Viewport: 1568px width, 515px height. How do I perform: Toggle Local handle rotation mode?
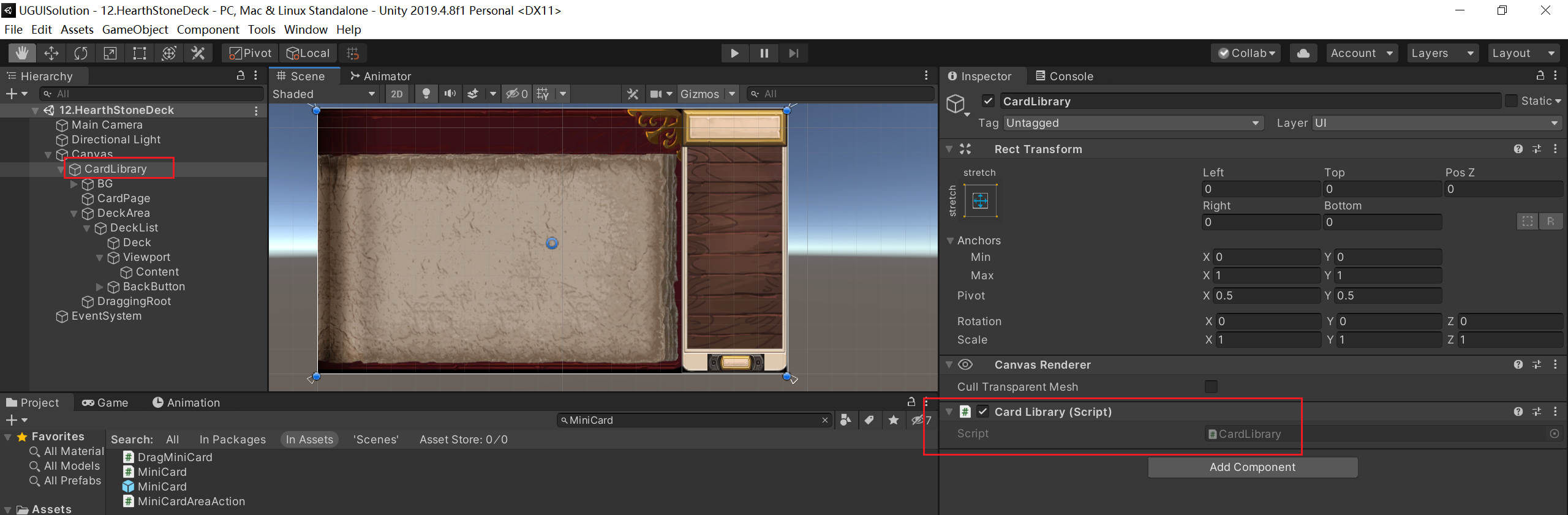(309, 53)
